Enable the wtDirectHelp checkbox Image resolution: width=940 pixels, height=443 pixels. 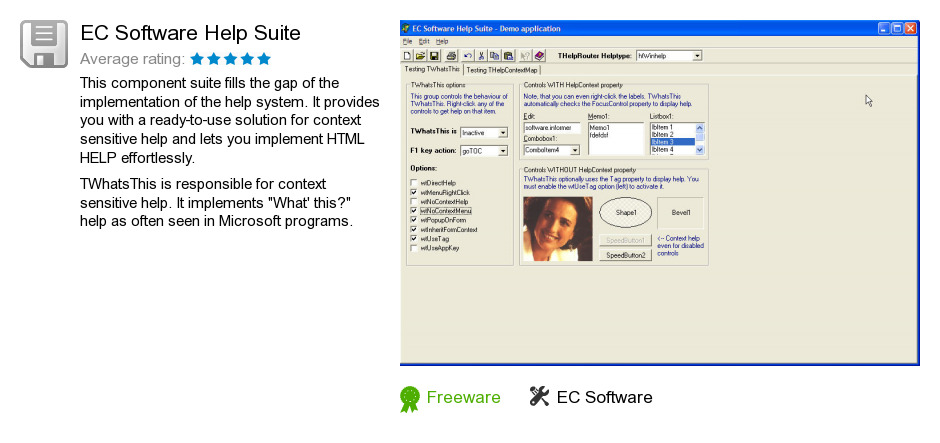point(414,183)
